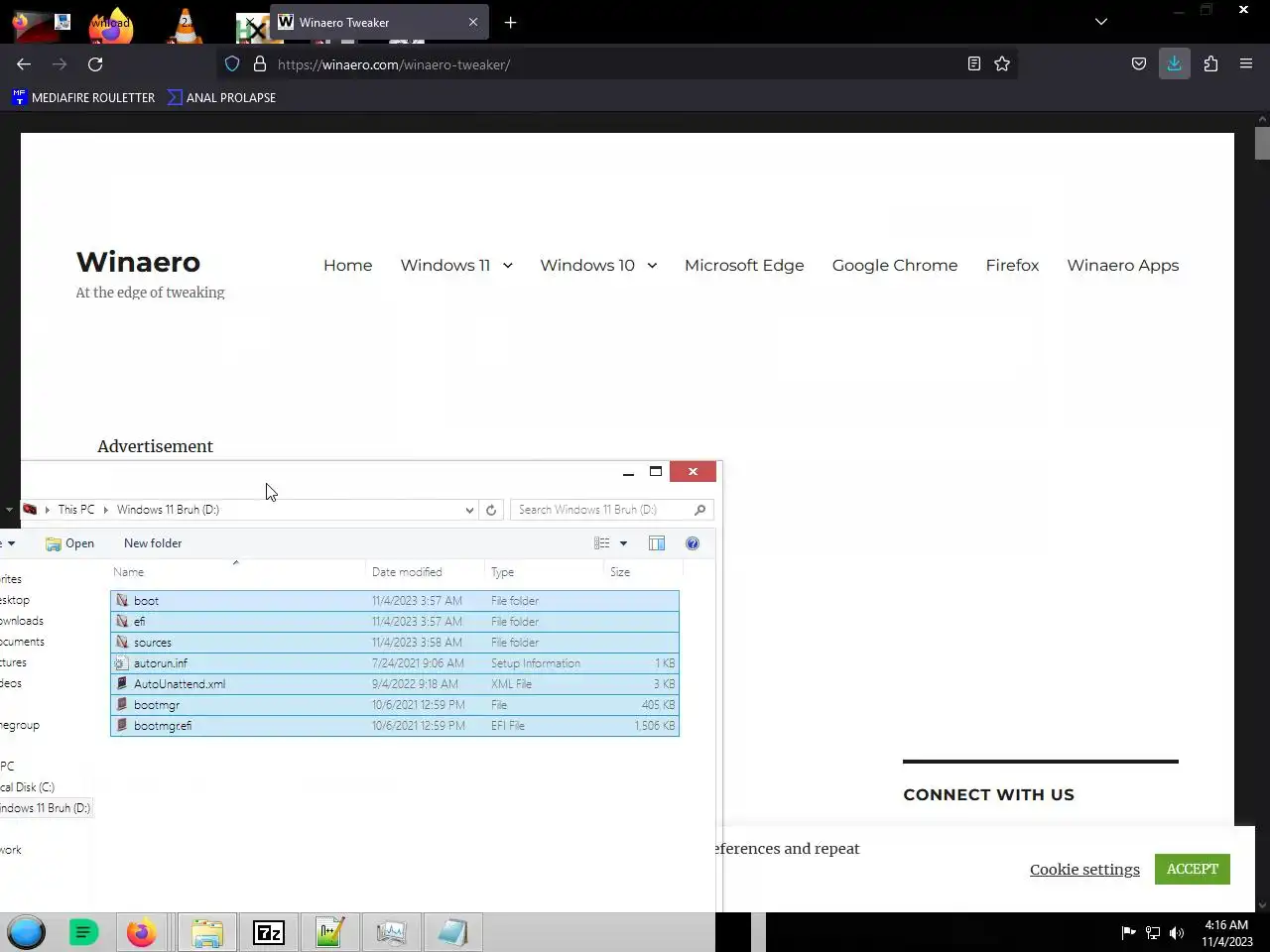Sort files by Date modified column

click(426, 572)
